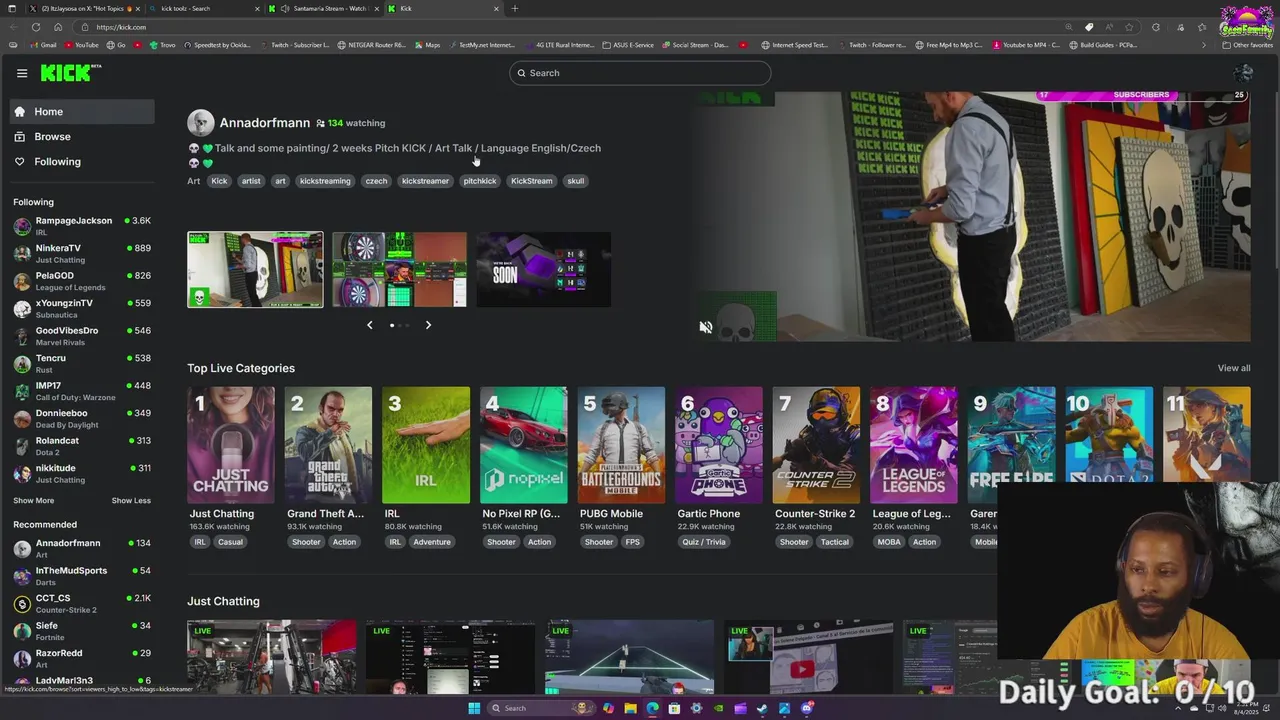Open IRL category card
The image size is (1280, 720).
click(426, 445)
